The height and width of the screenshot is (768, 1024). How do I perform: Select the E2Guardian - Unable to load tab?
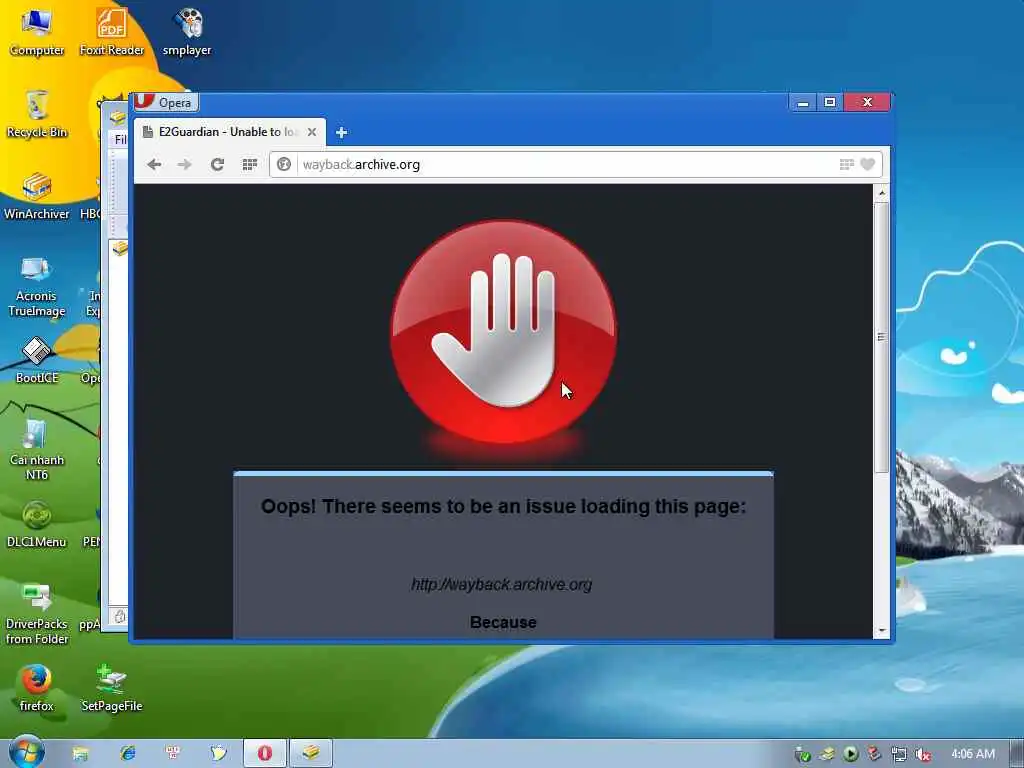pos(230,132)
